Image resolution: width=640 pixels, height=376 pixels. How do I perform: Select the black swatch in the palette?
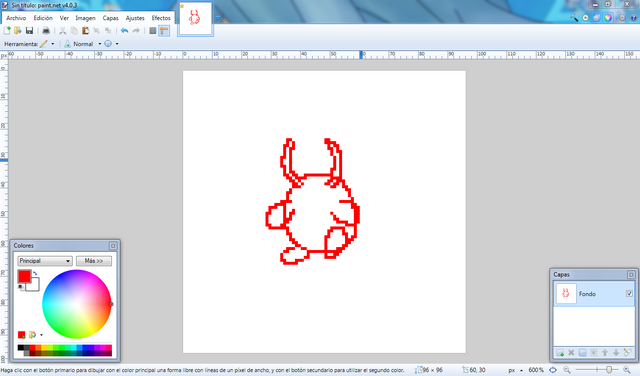(x=20, y=348)
